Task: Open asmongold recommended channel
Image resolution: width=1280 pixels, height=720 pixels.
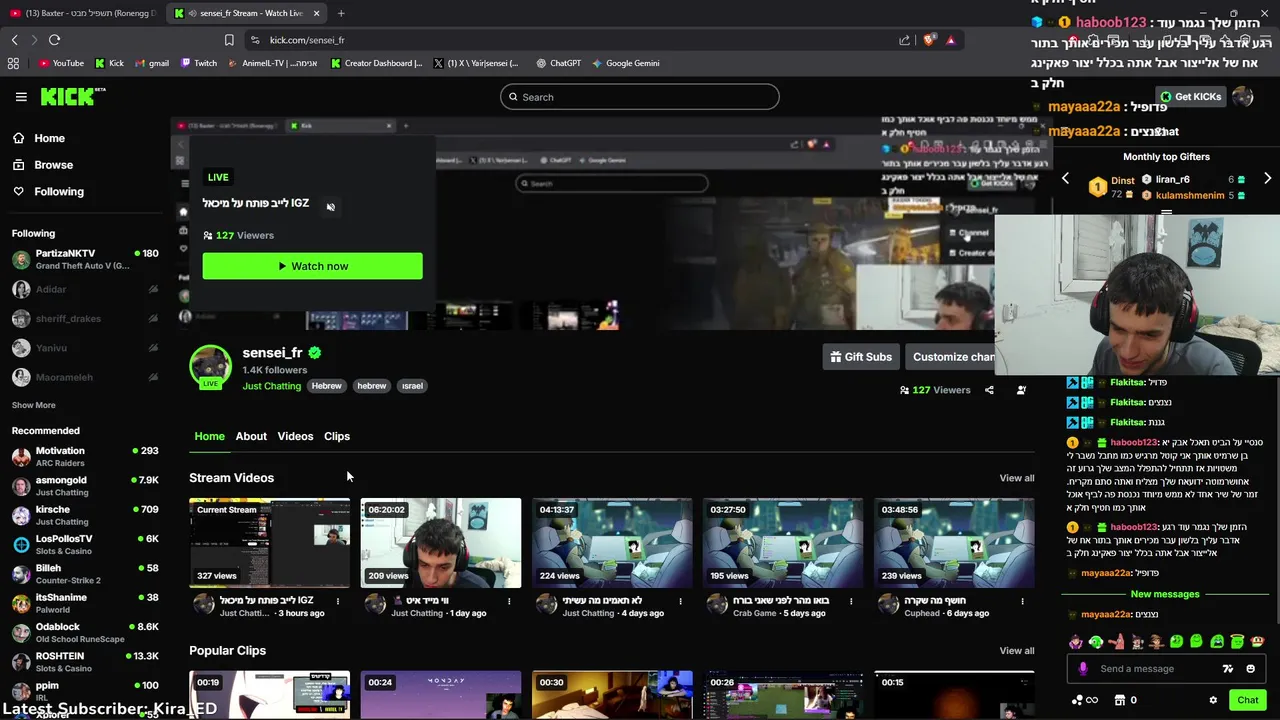Action: (85, 486)
